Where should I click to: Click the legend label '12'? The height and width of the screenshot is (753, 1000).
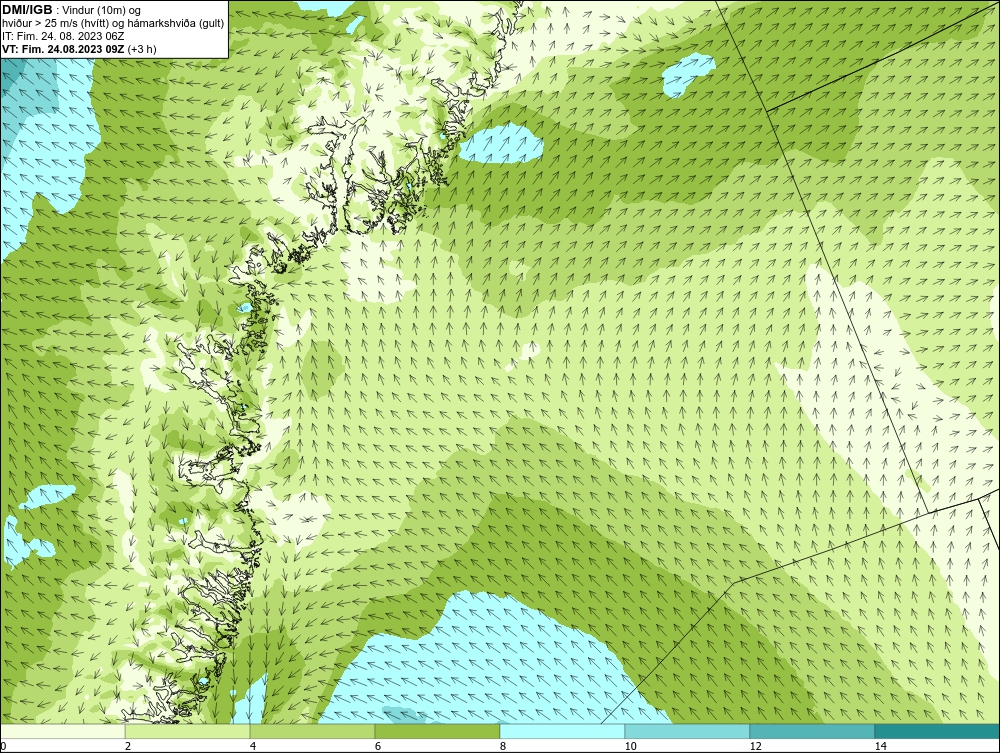tap(756, 746)
